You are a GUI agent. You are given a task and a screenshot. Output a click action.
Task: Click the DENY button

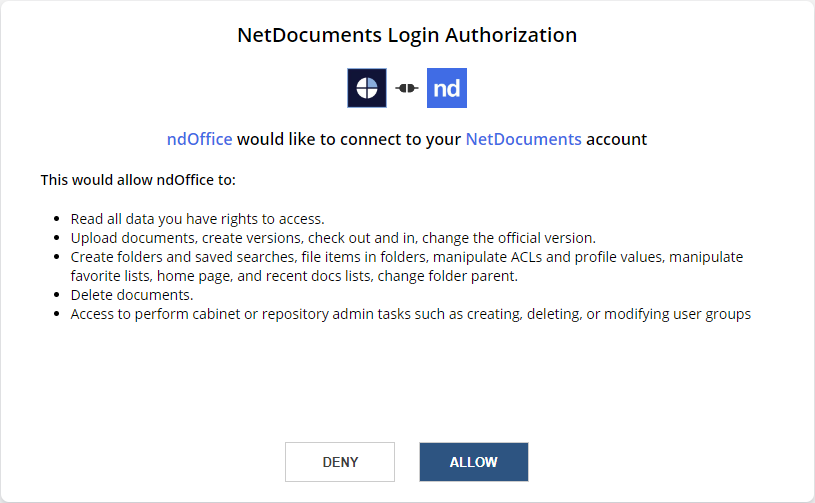pos(340,462)
